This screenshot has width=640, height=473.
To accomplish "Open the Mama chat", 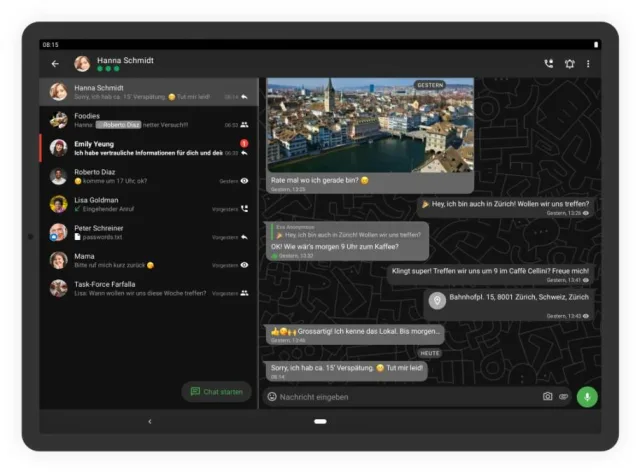I will click(149, 260).
